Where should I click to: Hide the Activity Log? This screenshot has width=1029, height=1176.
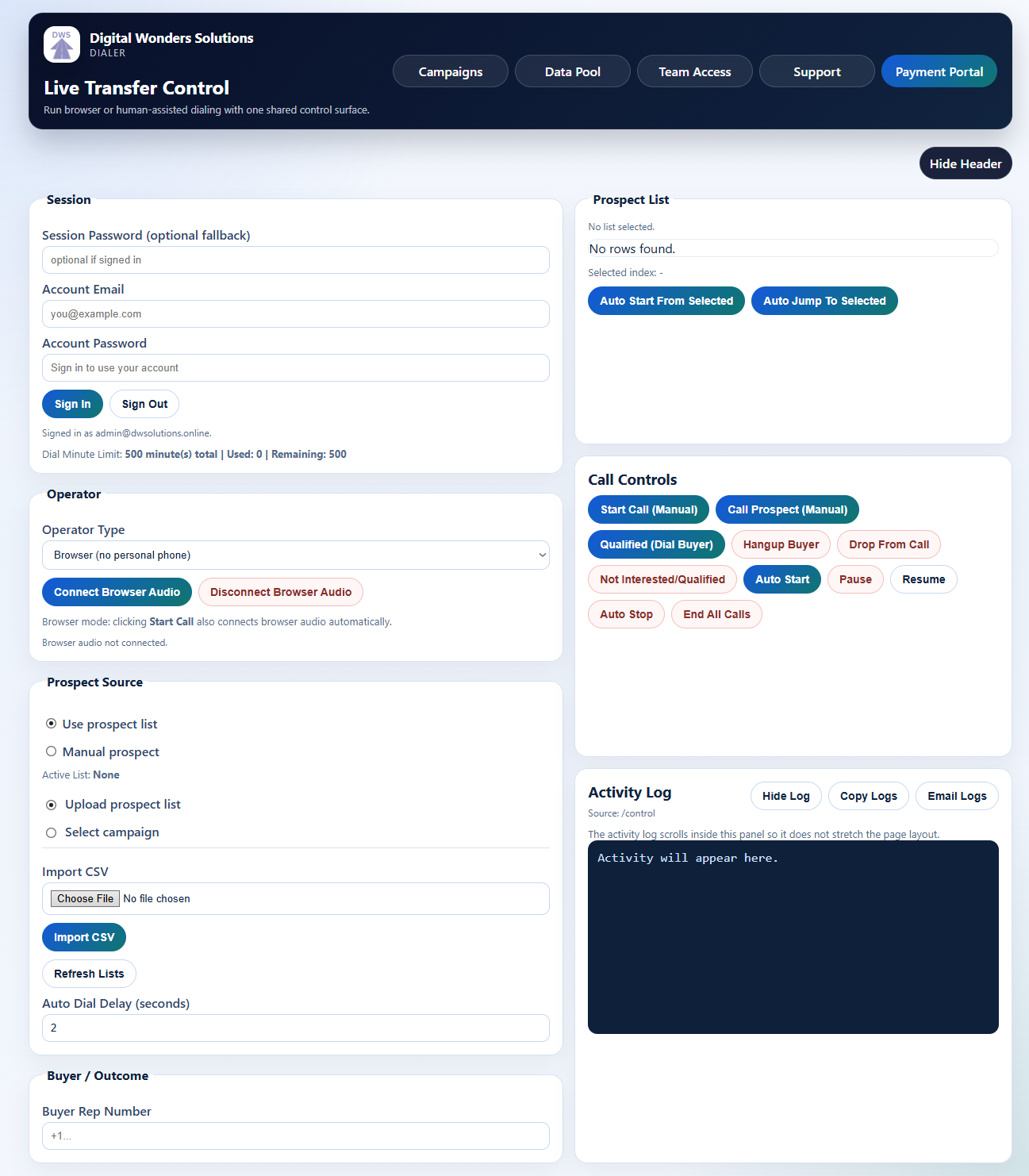point(785,796)
